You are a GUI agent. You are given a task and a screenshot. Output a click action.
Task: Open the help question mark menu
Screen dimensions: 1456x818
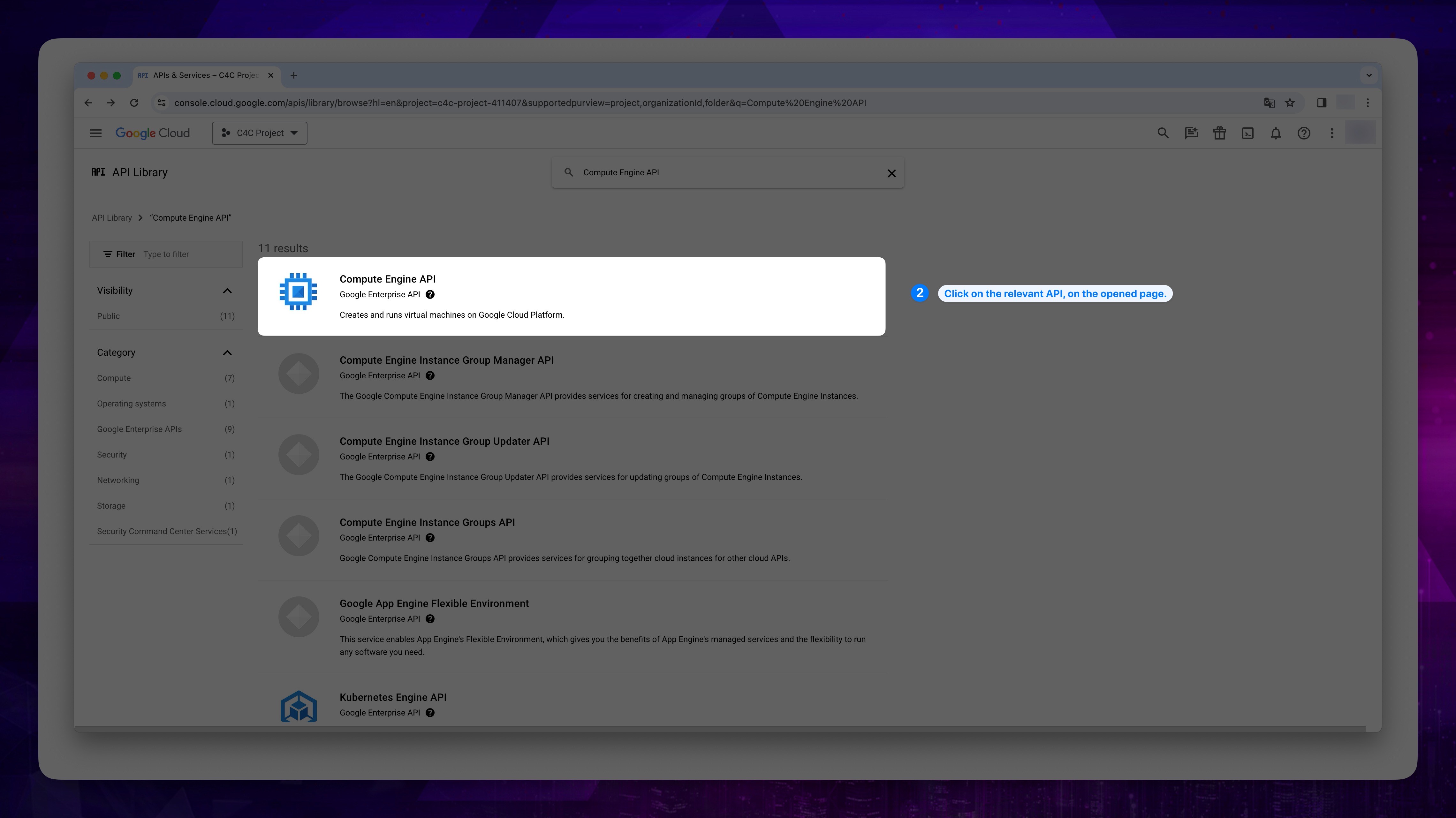click(x=1304, y=133)
